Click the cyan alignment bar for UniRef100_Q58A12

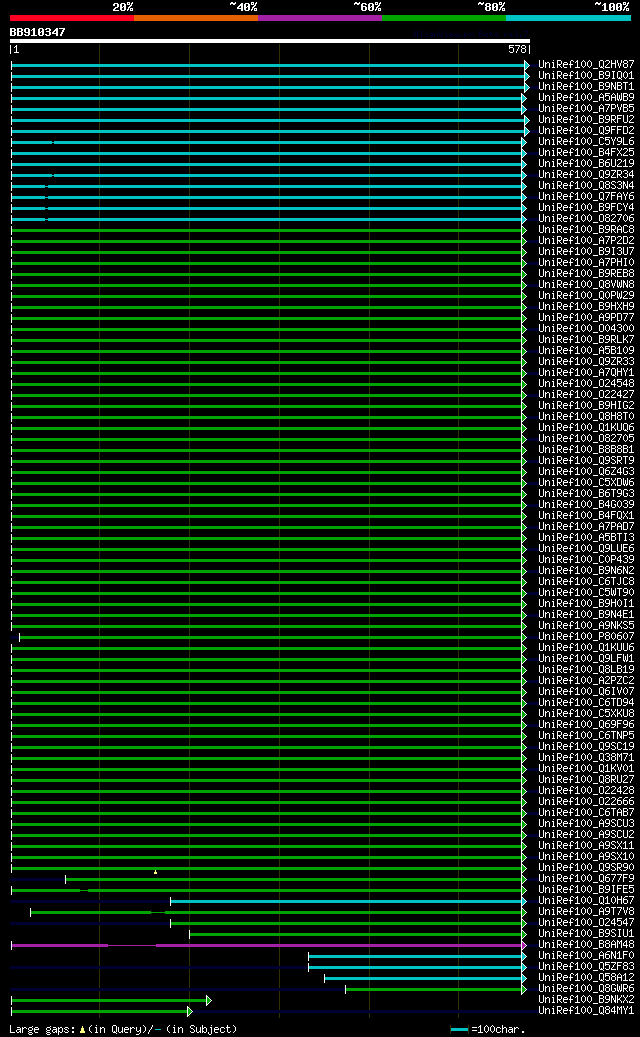[424, 977]
